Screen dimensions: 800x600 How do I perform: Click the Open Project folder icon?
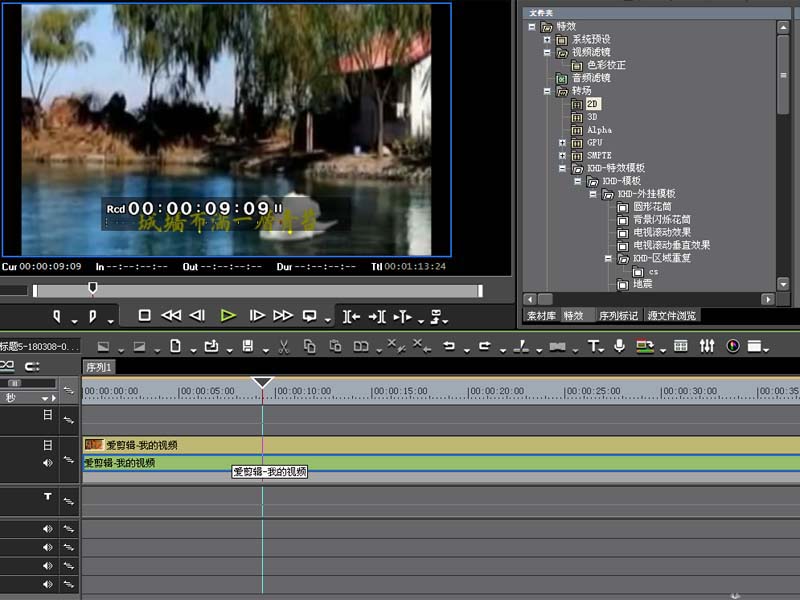click(x=211, y=346)
